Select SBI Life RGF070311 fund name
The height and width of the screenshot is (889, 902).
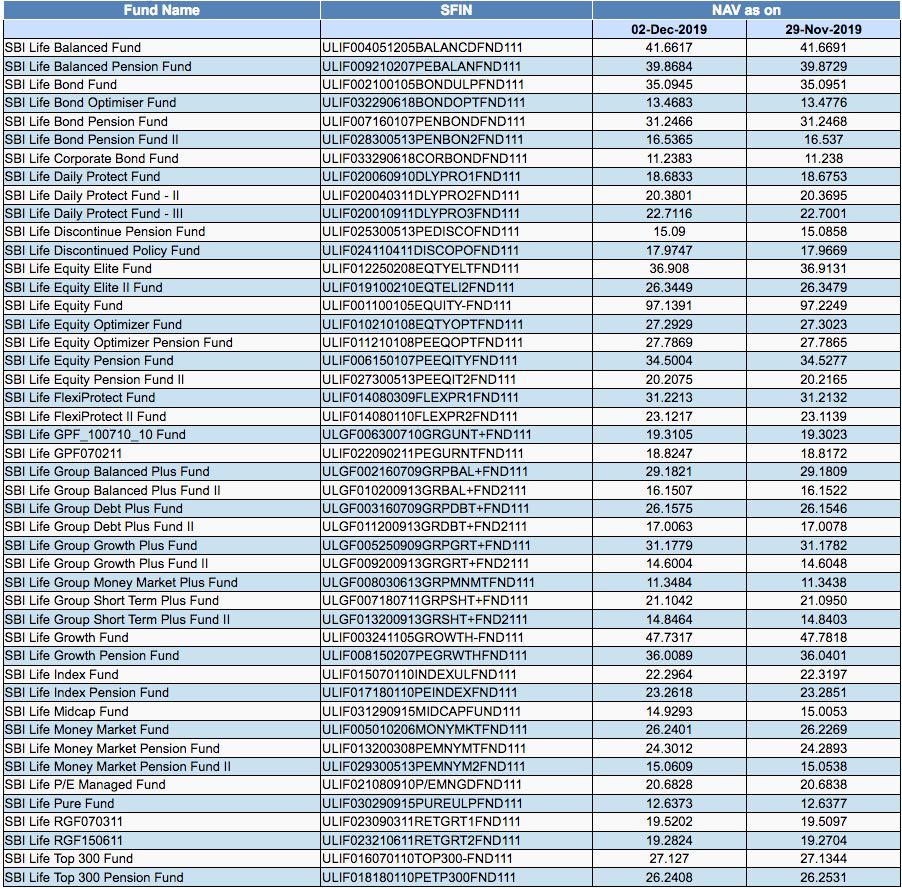tap(64, 822)
